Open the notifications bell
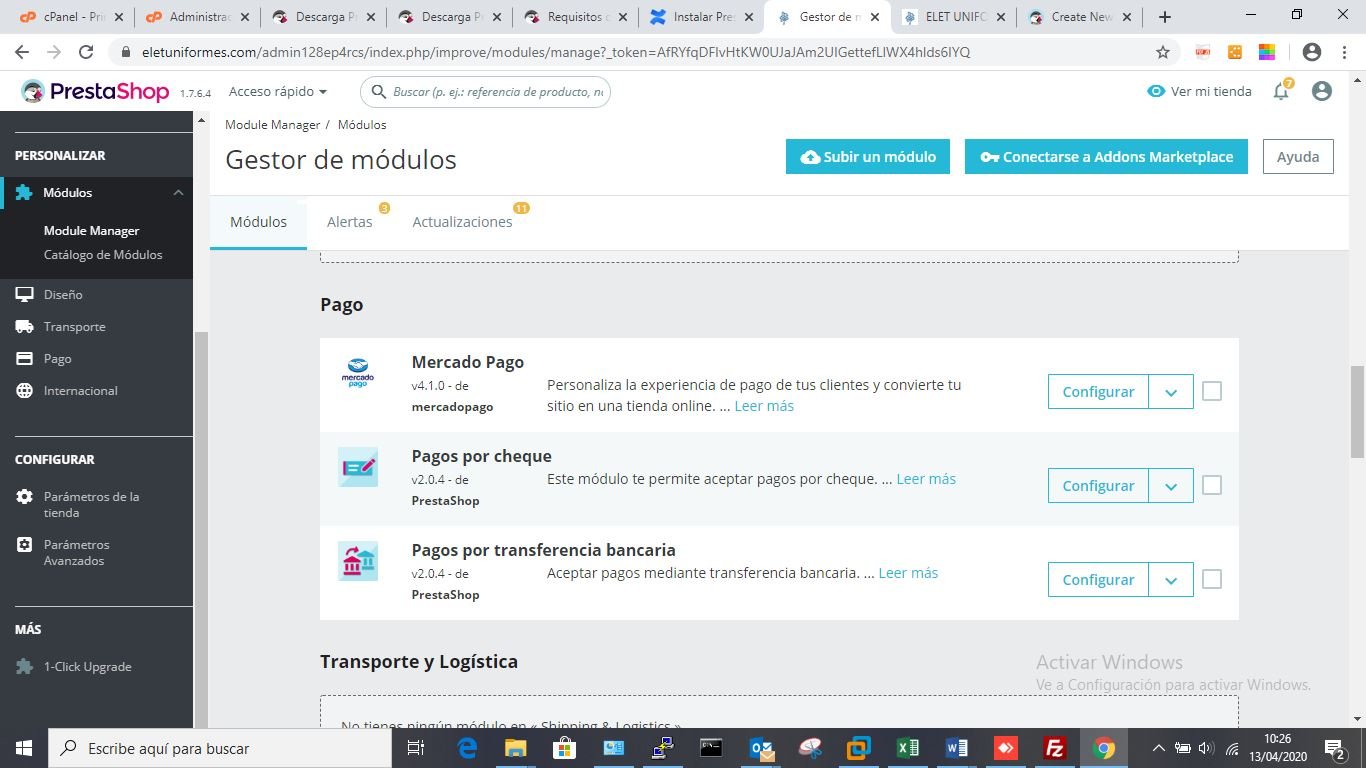 point(1281,91)
